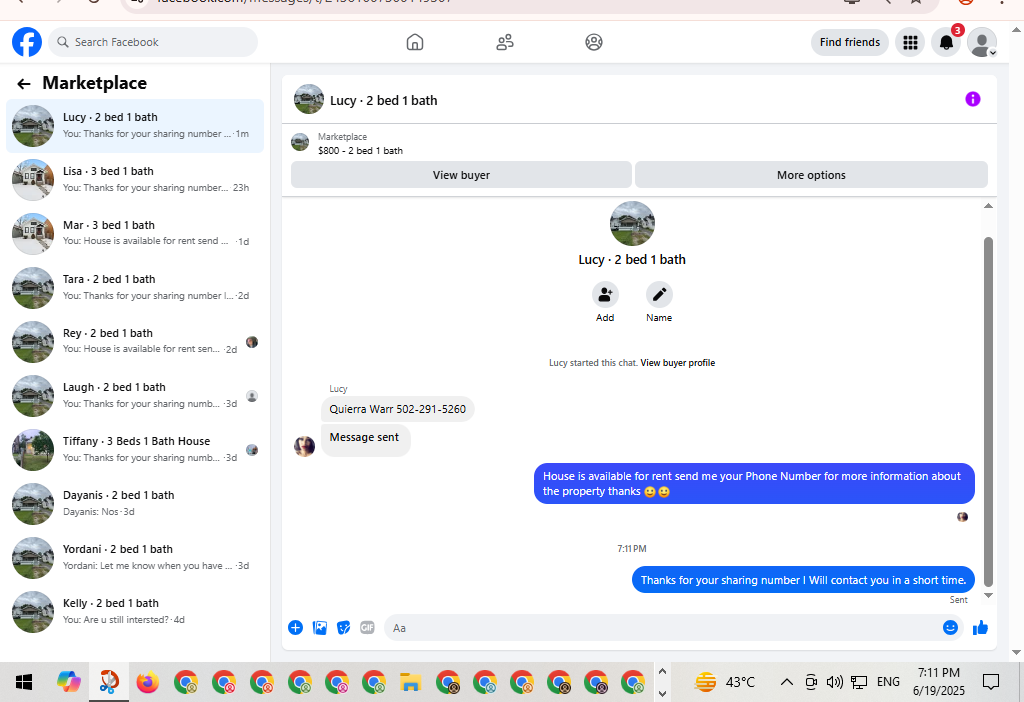This screenshot has width=1024, height=702.
Task: Open more actions plus icon in composer
Action: click(295, 628)
